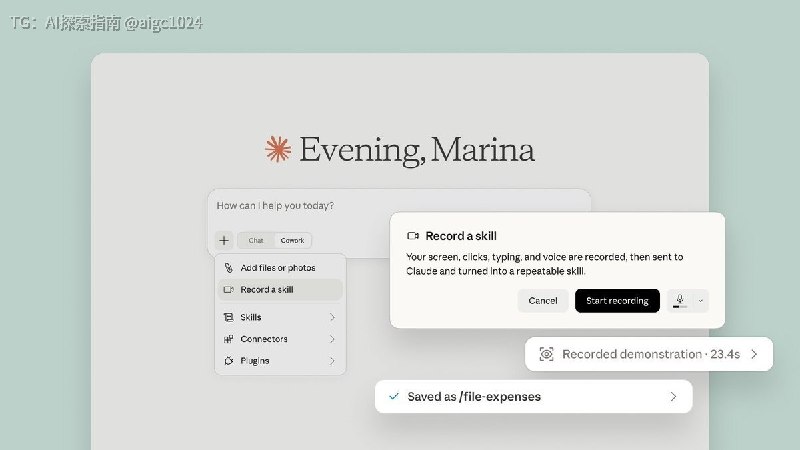Viewport: 800px width, 450px height.
Task: Click the Evening, Marina greeting text
Action: [x=417, y=150]
